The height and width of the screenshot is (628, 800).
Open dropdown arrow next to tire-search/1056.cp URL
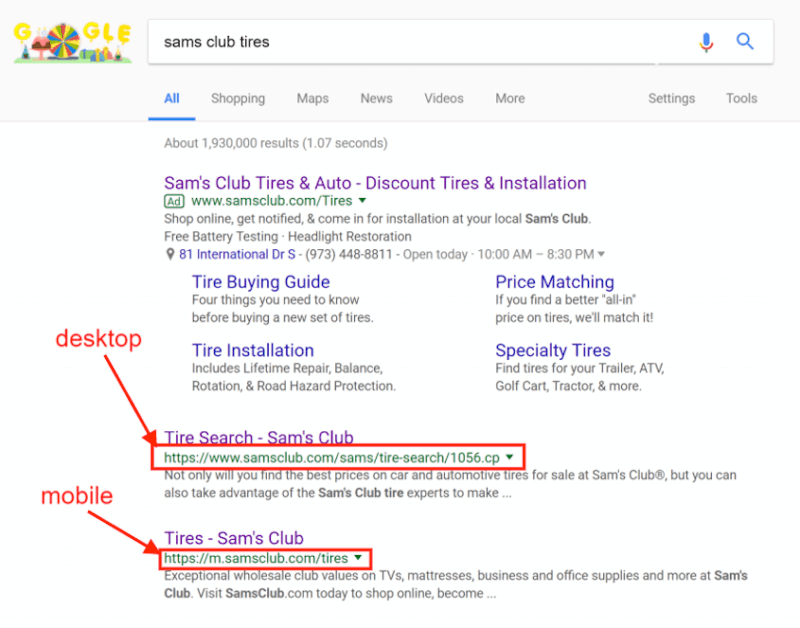coord(509,457)
